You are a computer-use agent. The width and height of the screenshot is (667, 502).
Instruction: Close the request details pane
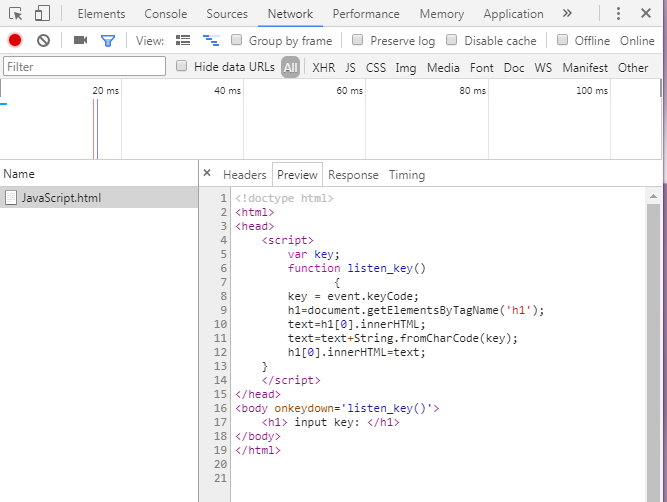(207, 173)
